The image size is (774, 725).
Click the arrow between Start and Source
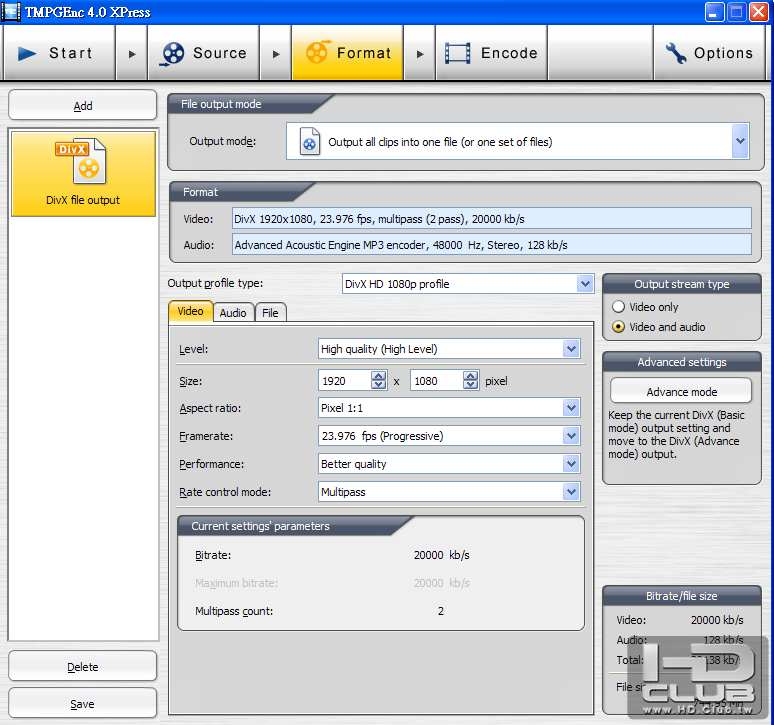point(132,54)
